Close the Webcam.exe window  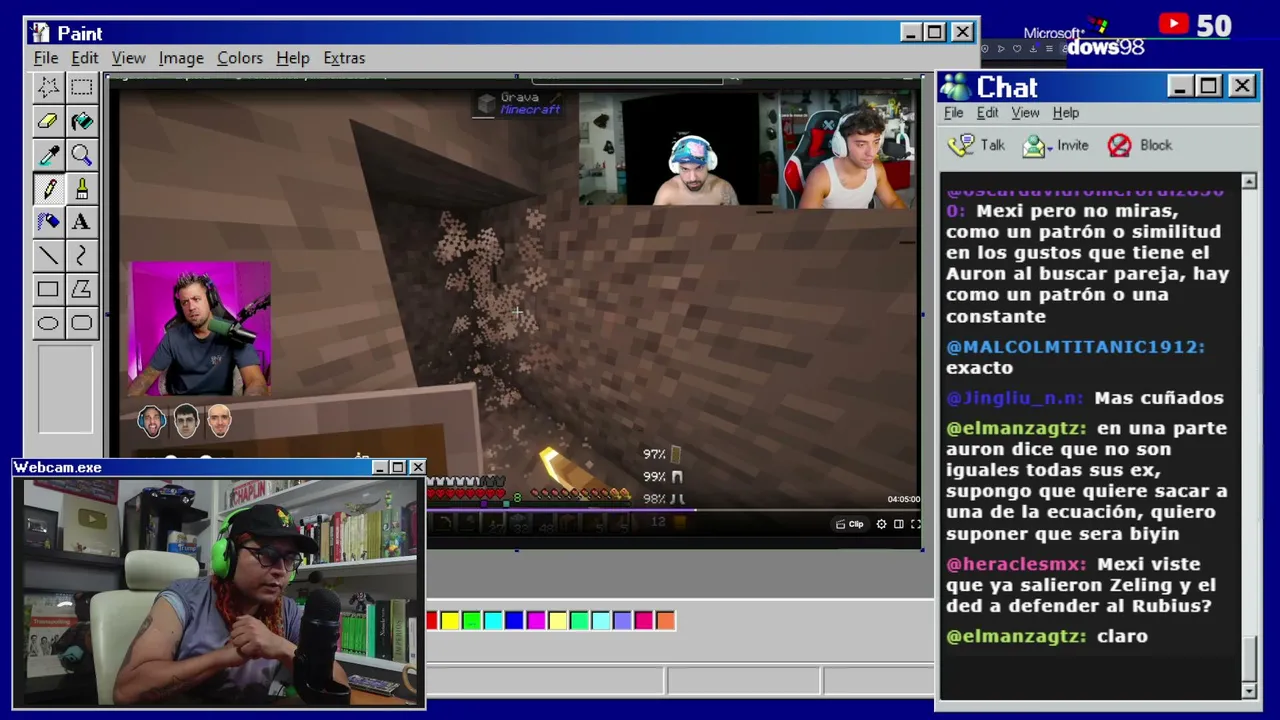pyautogui.click(x=417, y=468)
